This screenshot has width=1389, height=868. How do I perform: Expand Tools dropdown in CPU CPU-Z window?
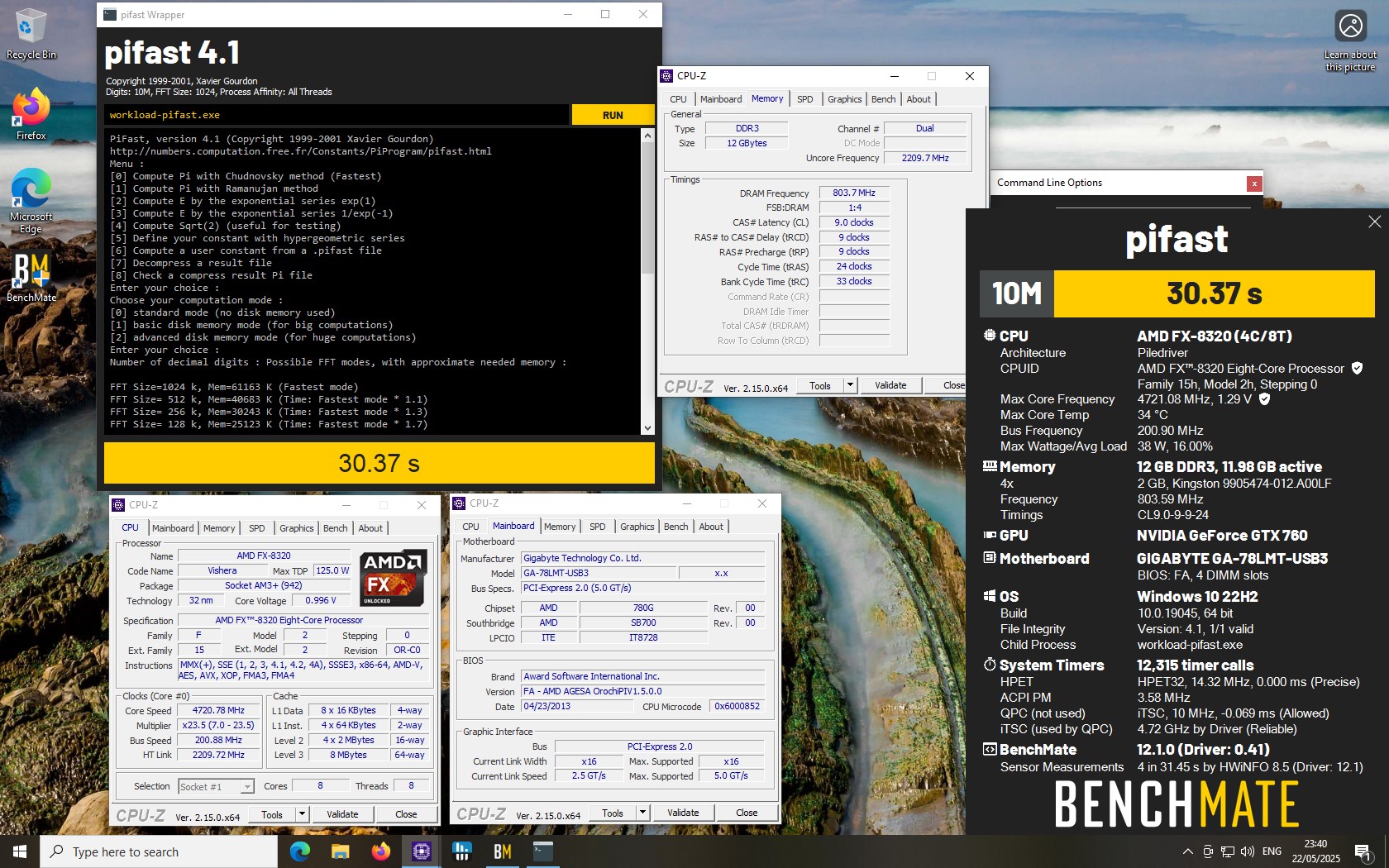[302, 814]
